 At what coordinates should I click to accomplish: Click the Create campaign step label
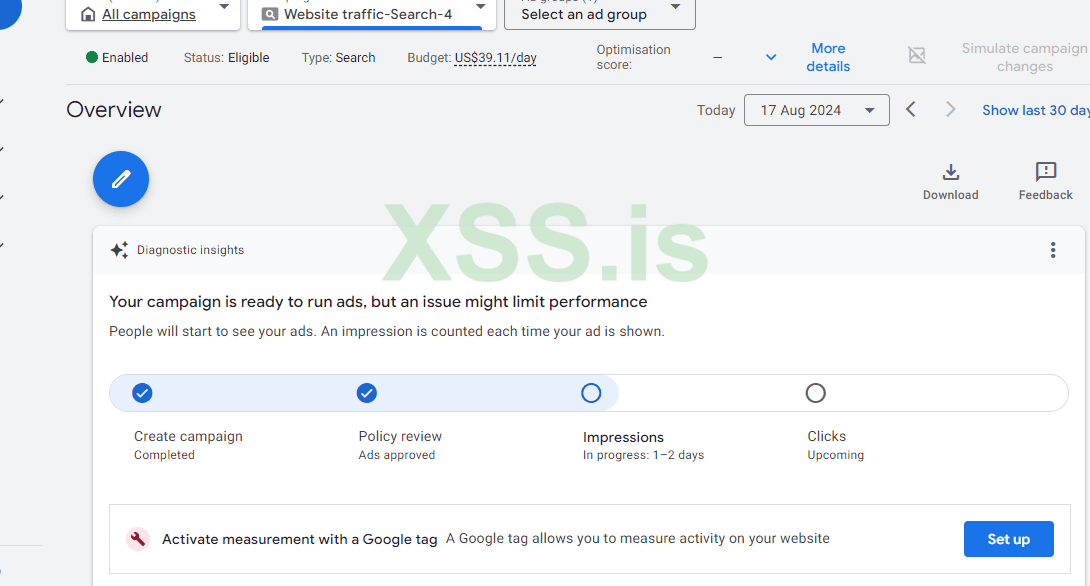point(188,437)
